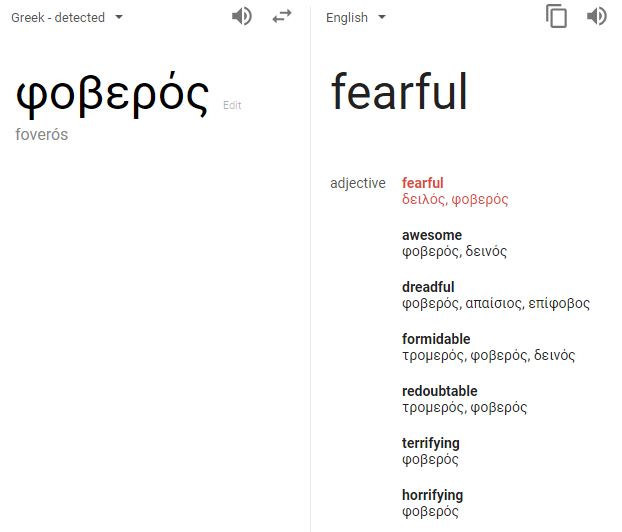Select the red fearful dictionary entry
Image resolution: width=622 pixels, height=532 pixels.
pos(422,183)
